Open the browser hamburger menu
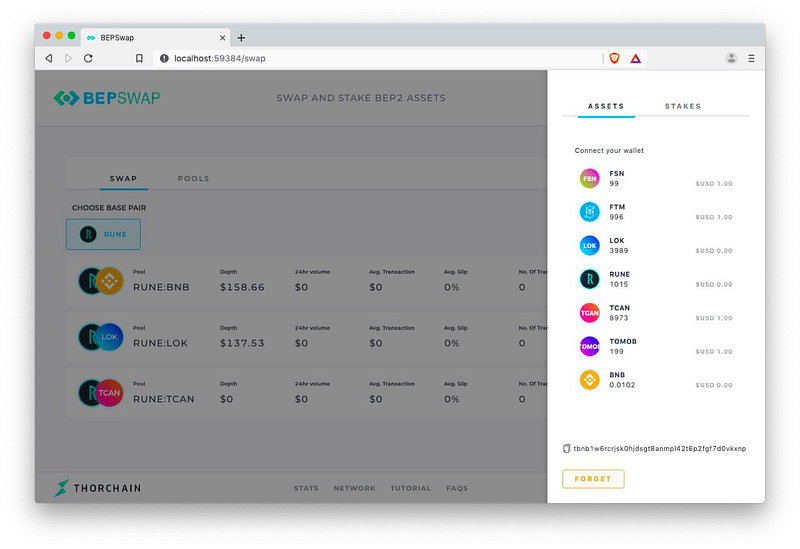Viewport: 800px width, 549px height. coord(751,58)
